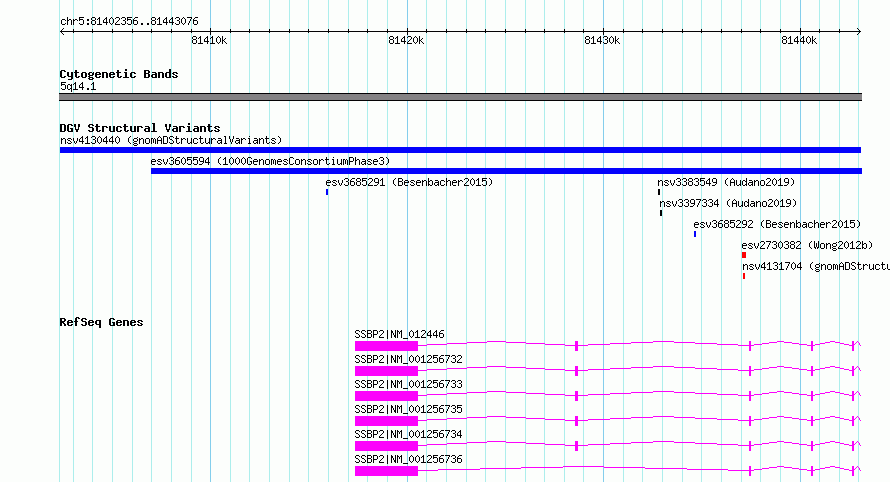Click the chr5:81402356..81443076 region label
This screenshot has width=890, height=482.
pos(129,22)
